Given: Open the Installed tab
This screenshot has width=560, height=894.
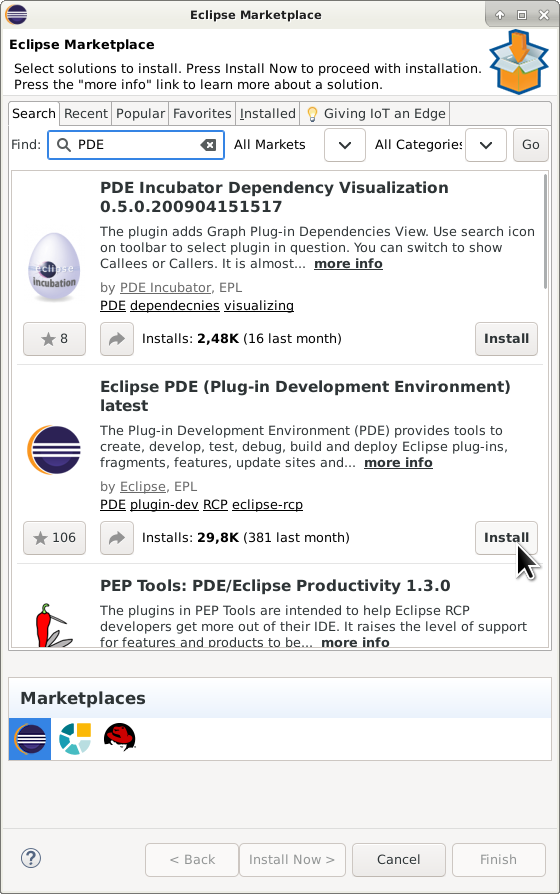Looking at the screenshot, I should pyautogui.click(x=267, y=113).
